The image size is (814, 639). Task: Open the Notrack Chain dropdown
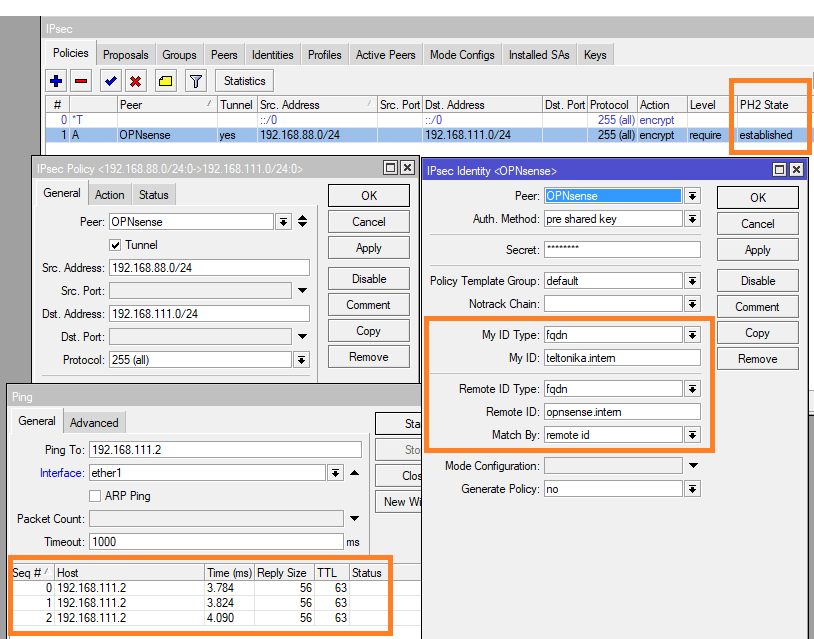click(693, 304)
